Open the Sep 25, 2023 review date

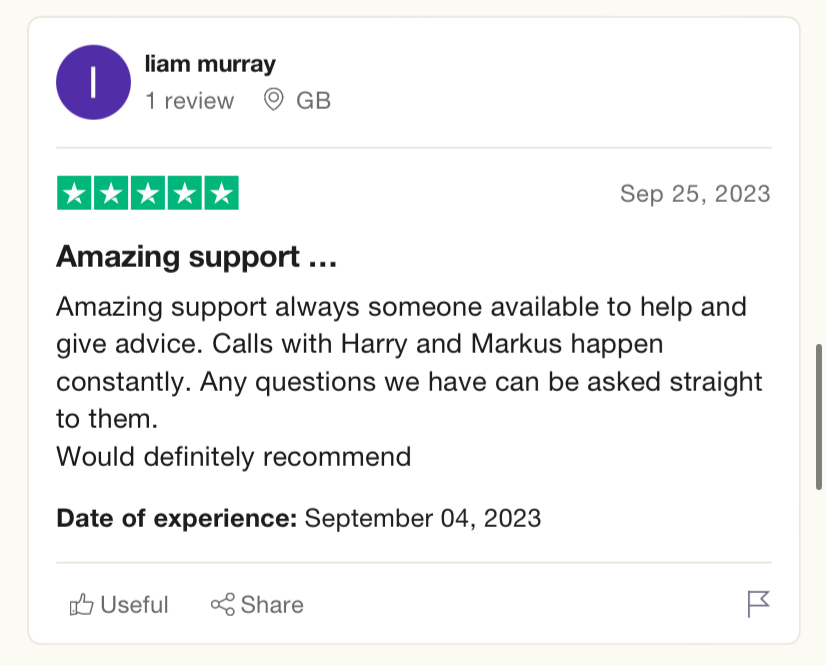click(695, 194)
